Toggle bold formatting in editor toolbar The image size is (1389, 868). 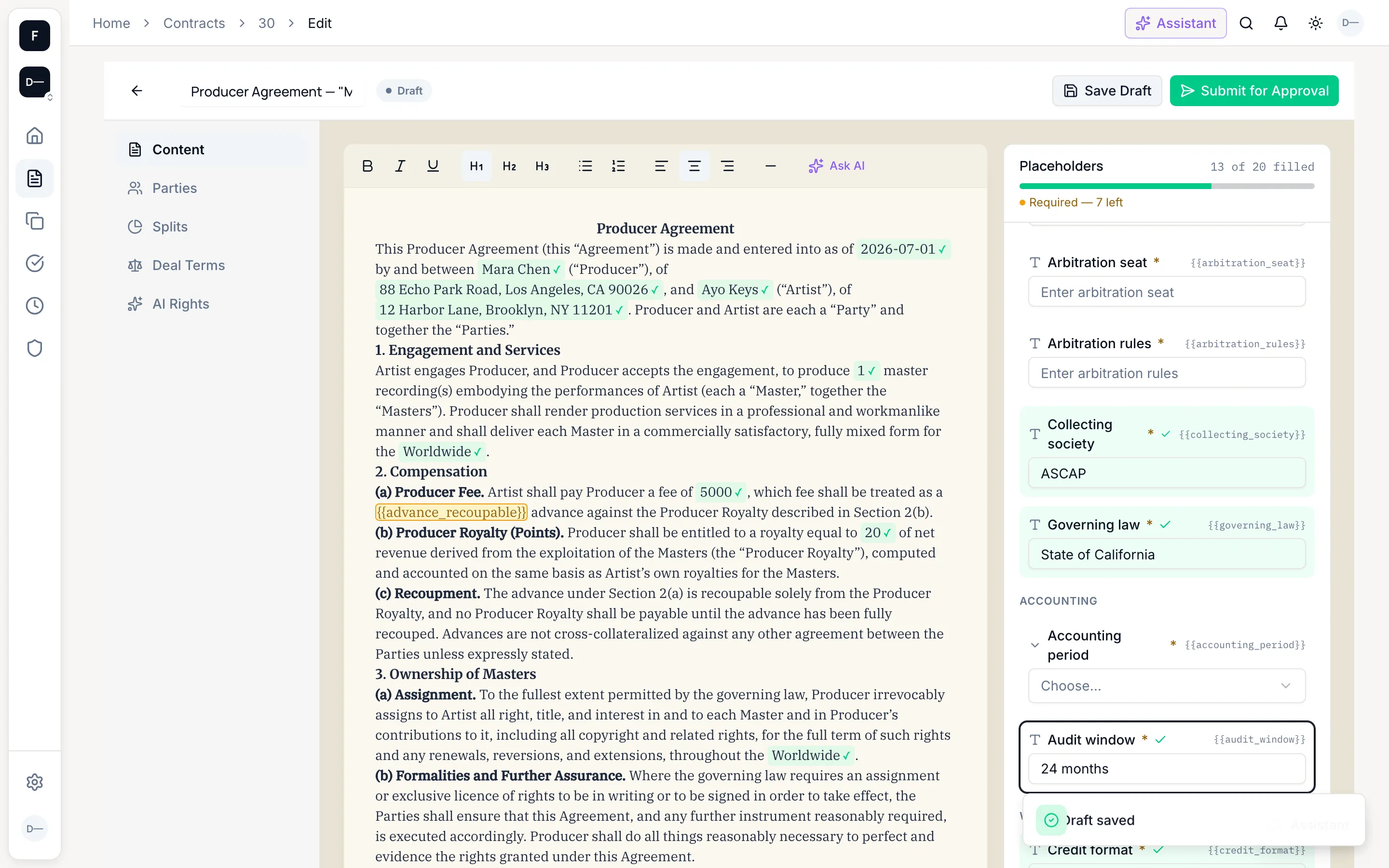pos(368,166)
